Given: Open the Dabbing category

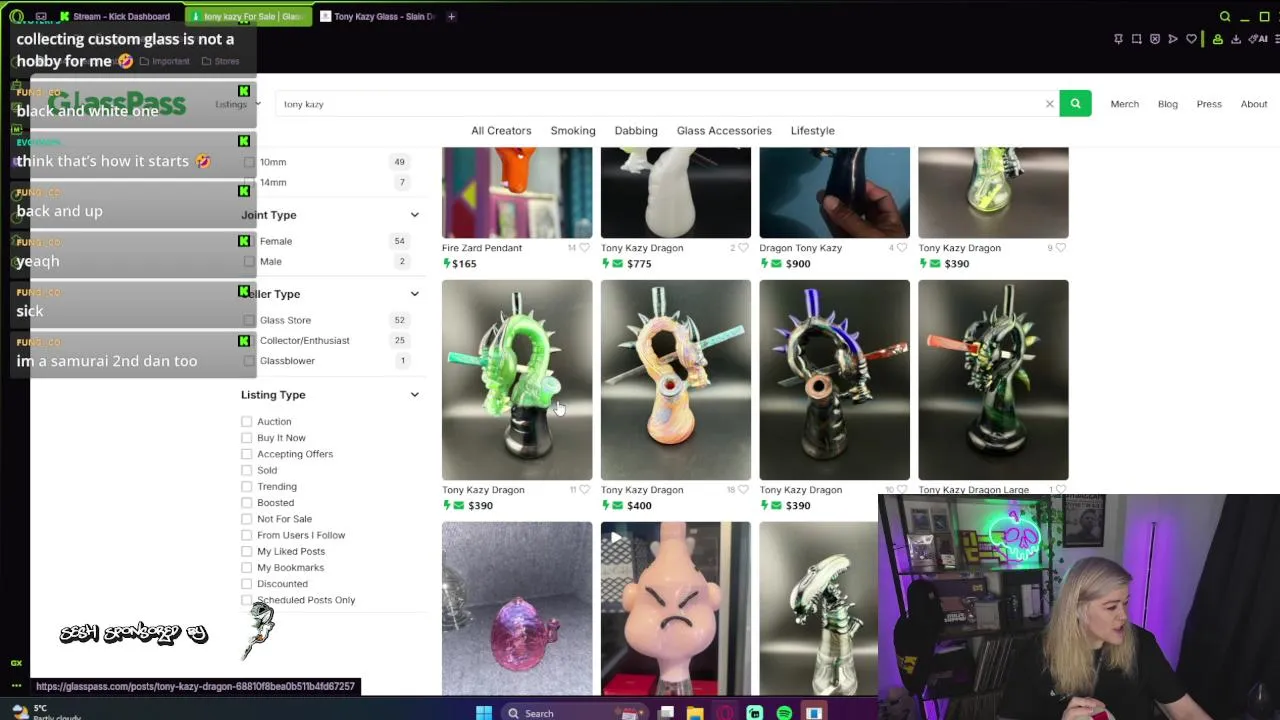Looking at the screenshot, I should coord(636,131).
